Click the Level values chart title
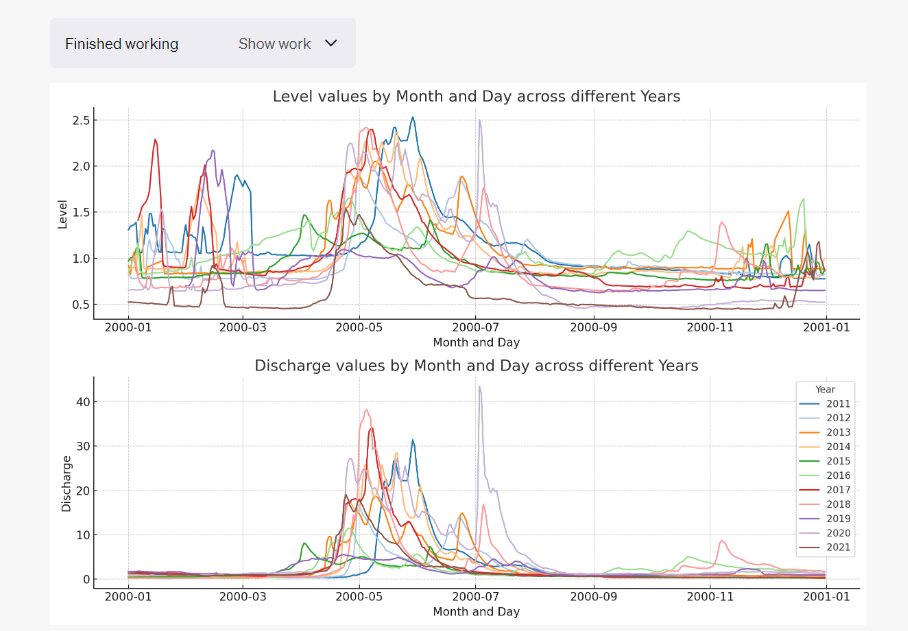This screenshot has height=631, width=908. point(476,97)
